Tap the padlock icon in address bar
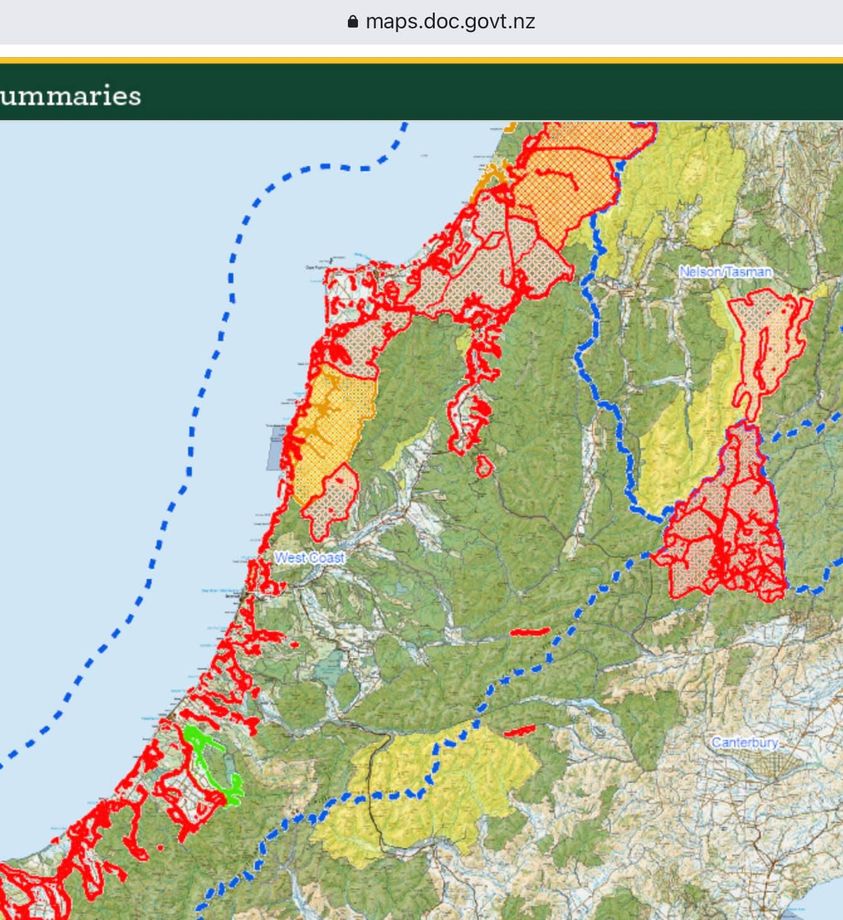This screenshot has height=920, width=843. [351, 22]
